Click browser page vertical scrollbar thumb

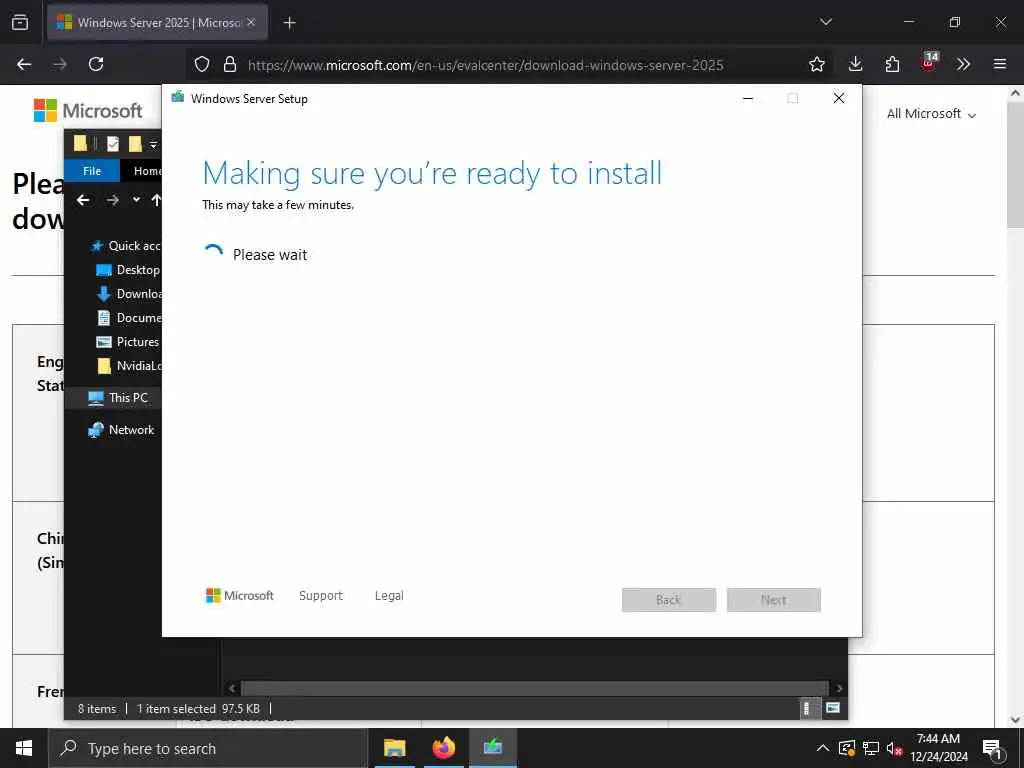[x=1016, y=164]
